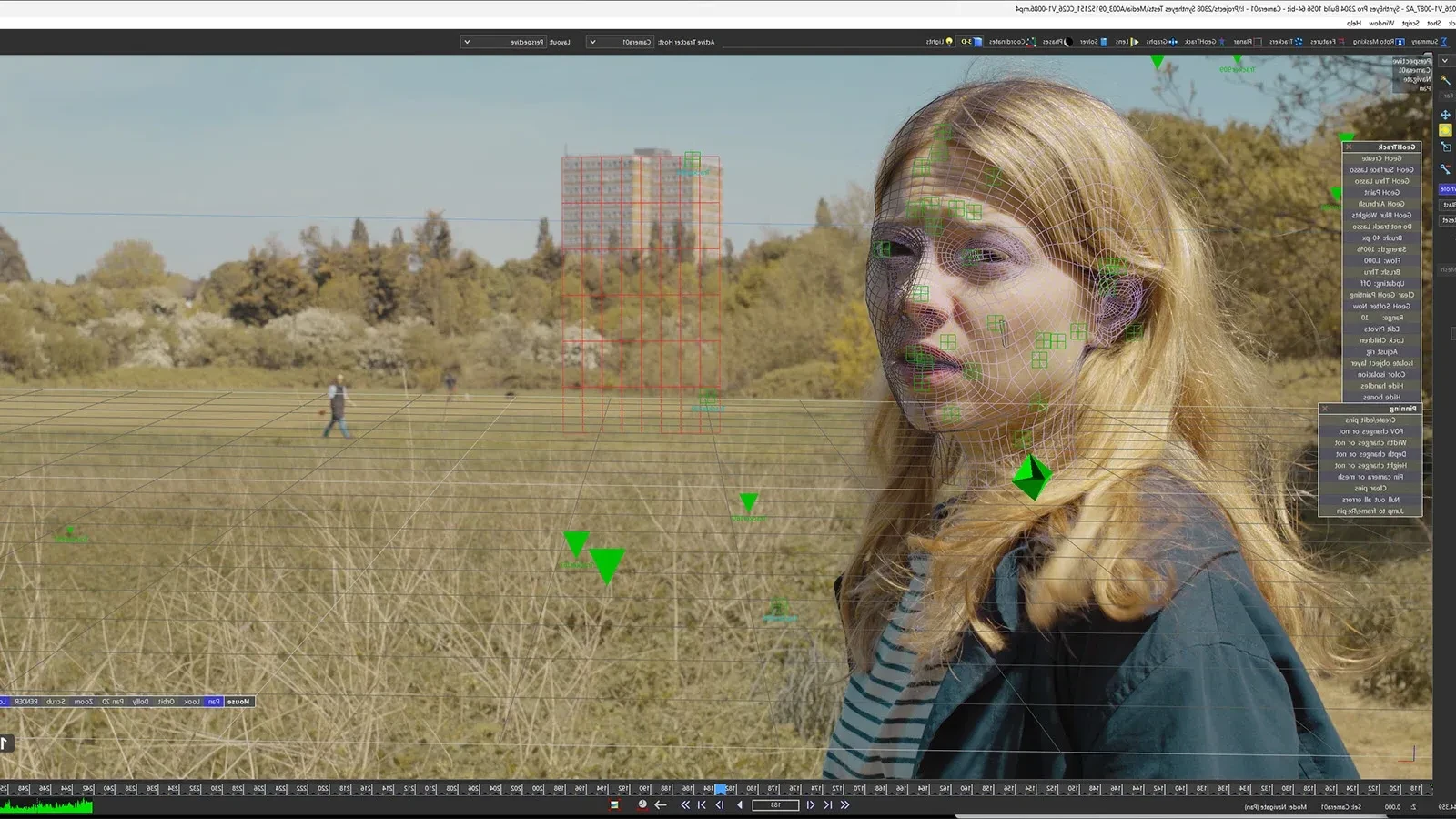1456x819 pixels.
Task: Open the Summary room tab
Action: point(1429,42)
